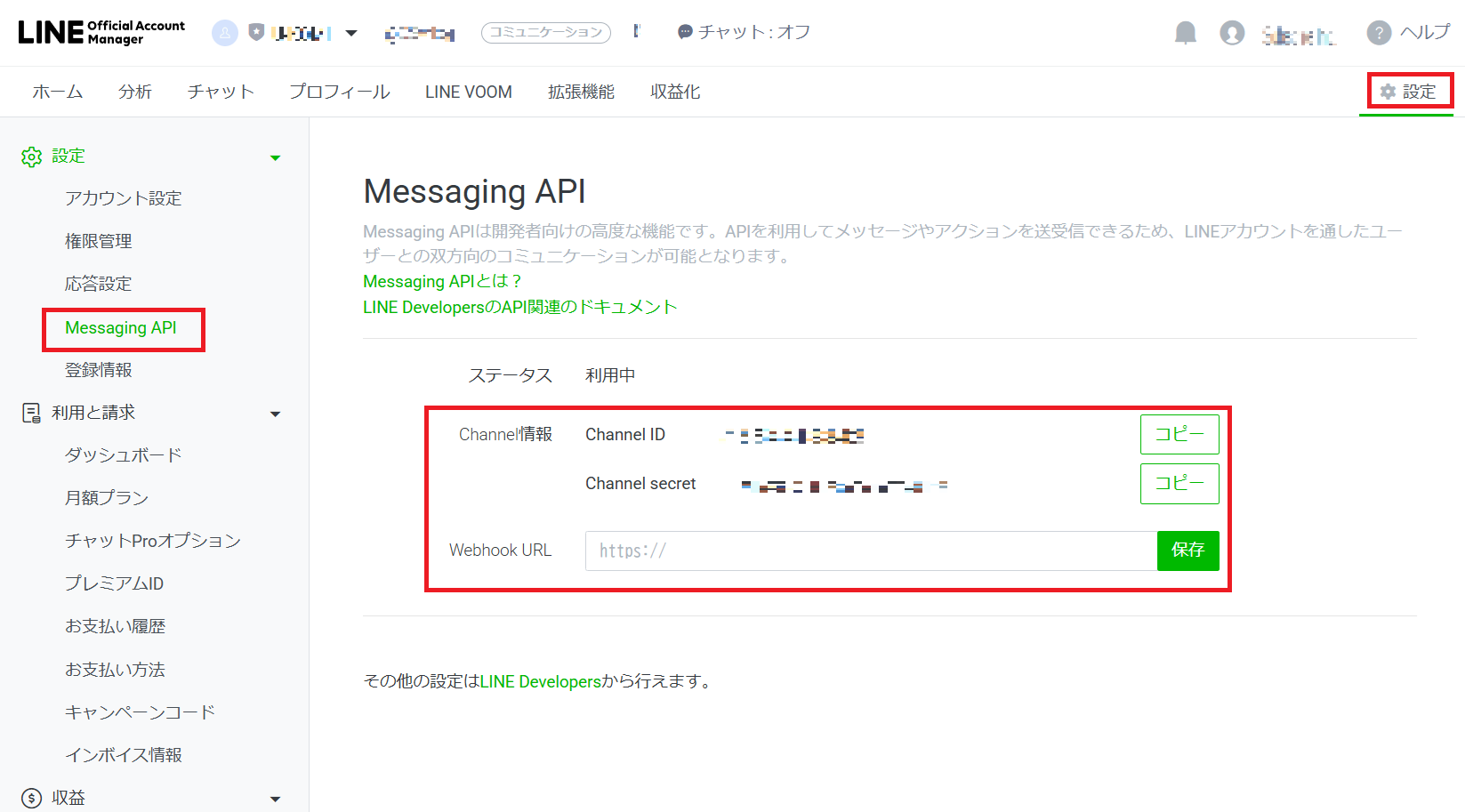
Task: Open アカウント設定 in the sidebar
Action: point(124,198)
